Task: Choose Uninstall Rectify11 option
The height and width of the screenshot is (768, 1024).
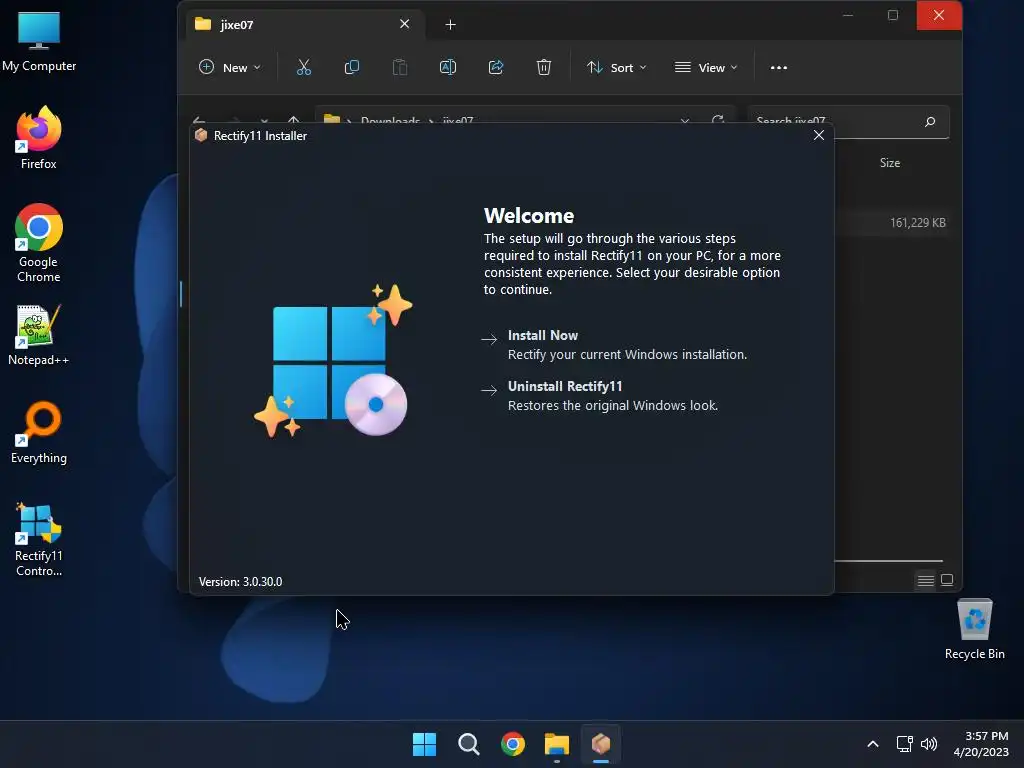Action: 600,396
